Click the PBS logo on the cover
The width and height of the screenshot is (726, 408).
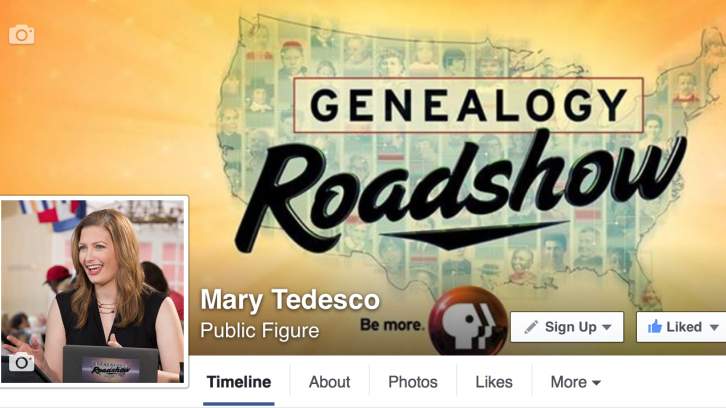(468, 321)
